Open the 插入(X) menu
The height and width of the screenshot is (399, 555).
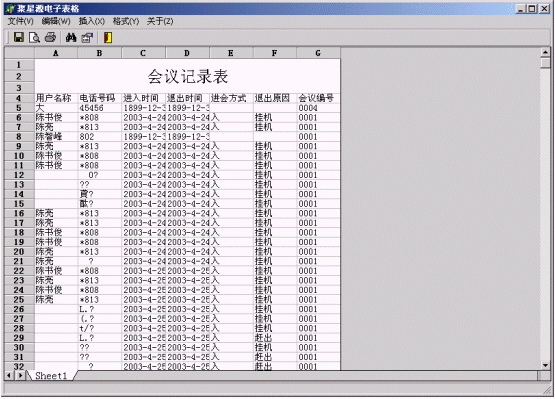click(91, 21)
